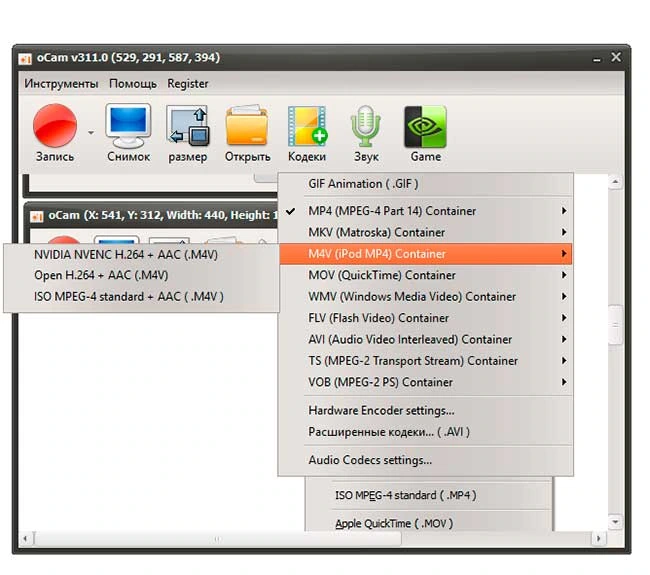The image size is (650, 575).
Task: Expand TS container submenu arrow
Action: (x=564, y=361)
